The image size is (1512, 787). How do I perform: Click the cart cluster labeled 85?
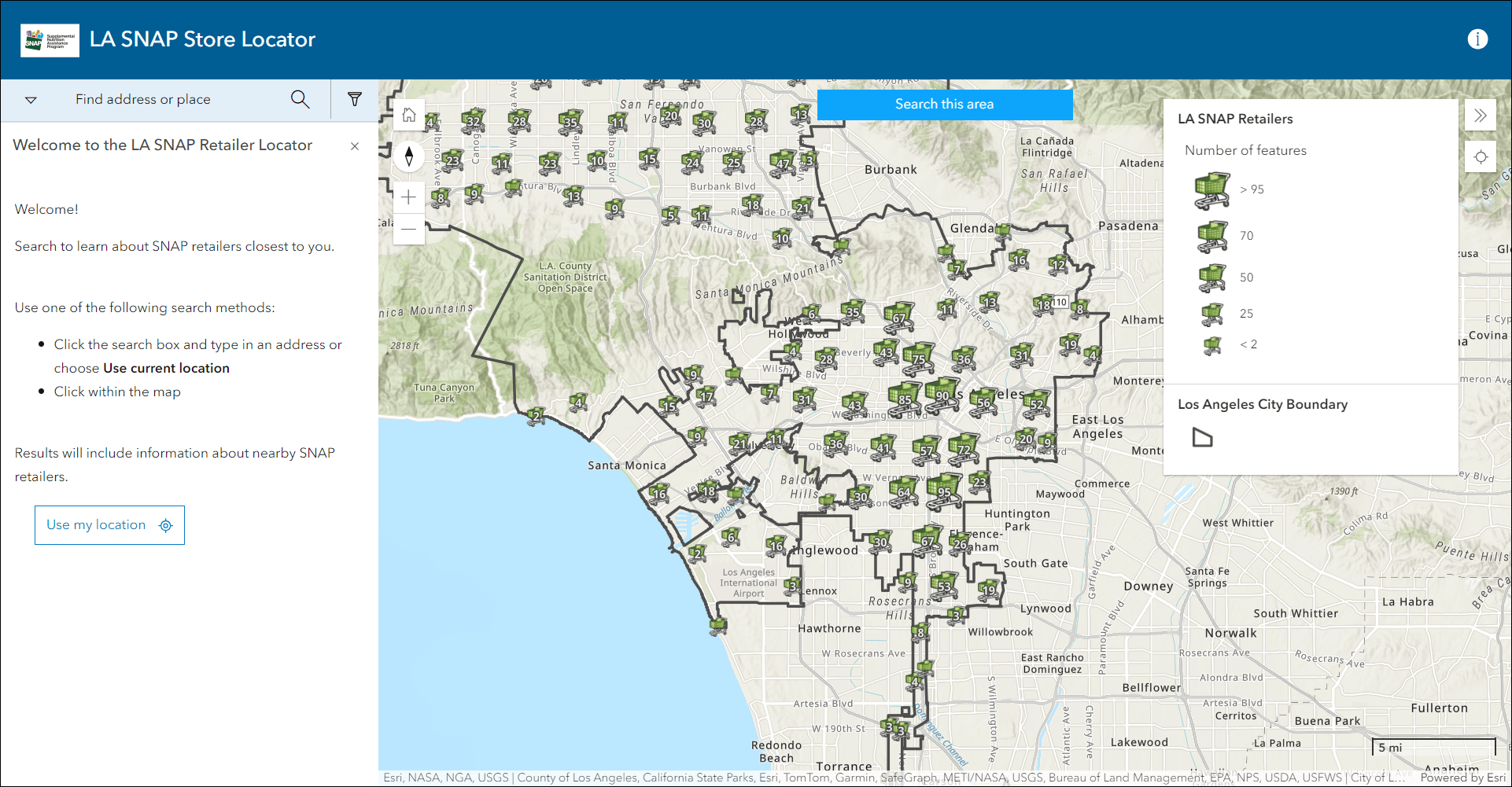(905, 399)
